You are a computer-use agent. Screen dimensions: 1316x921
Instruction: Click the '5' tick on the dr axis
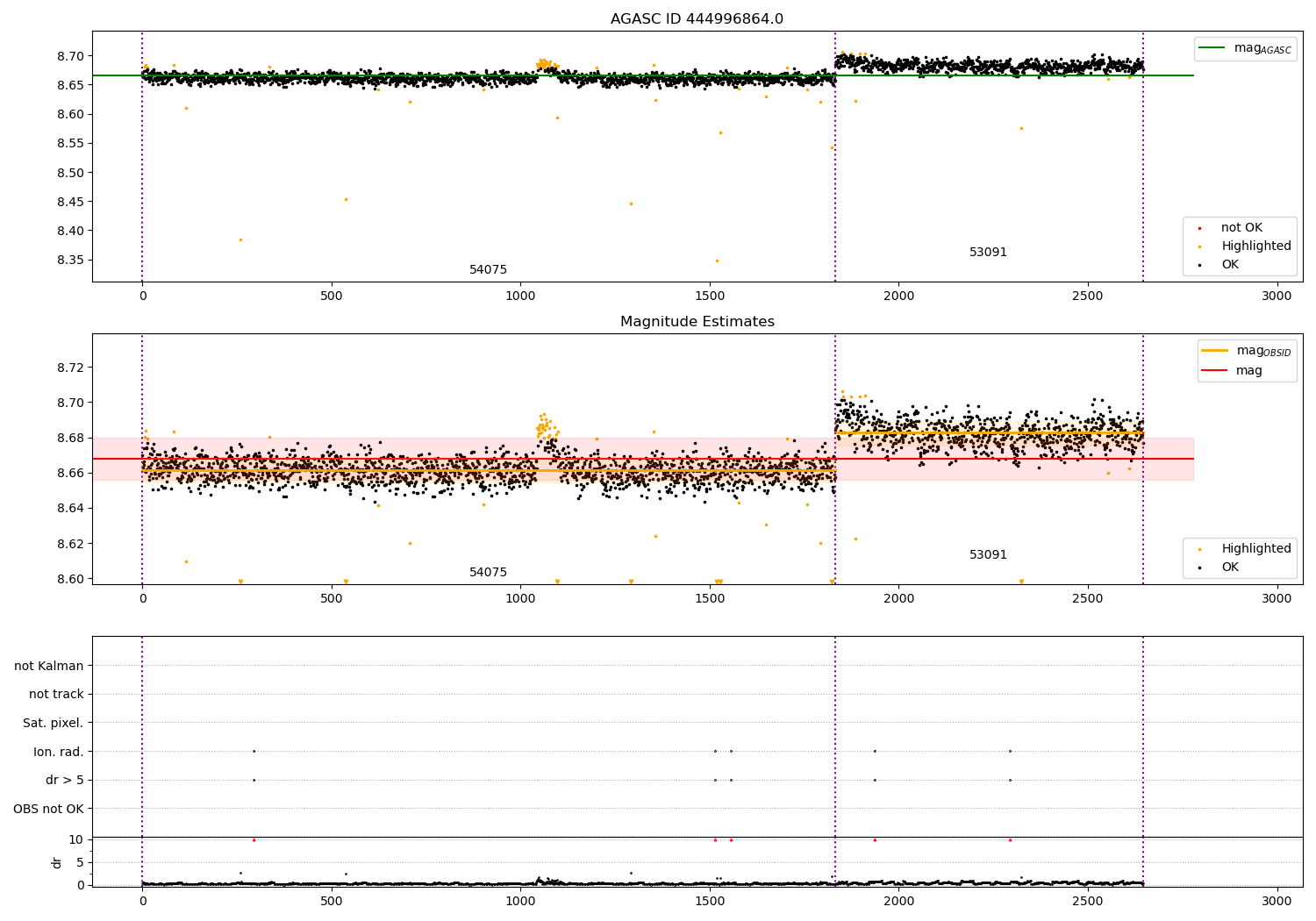pos(80,863)
